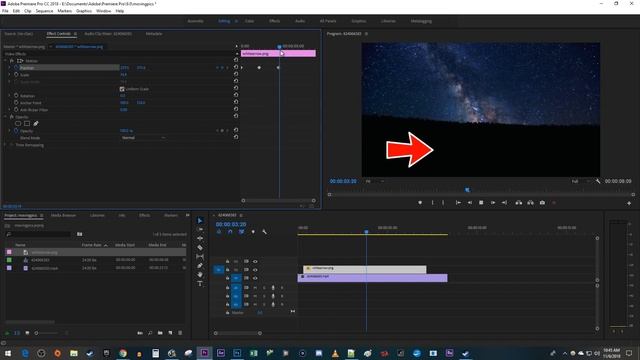Viewport: 640px width, 360px height.
Task: Open Chrome from the Windows taskbar
Action: coord(122,353)
